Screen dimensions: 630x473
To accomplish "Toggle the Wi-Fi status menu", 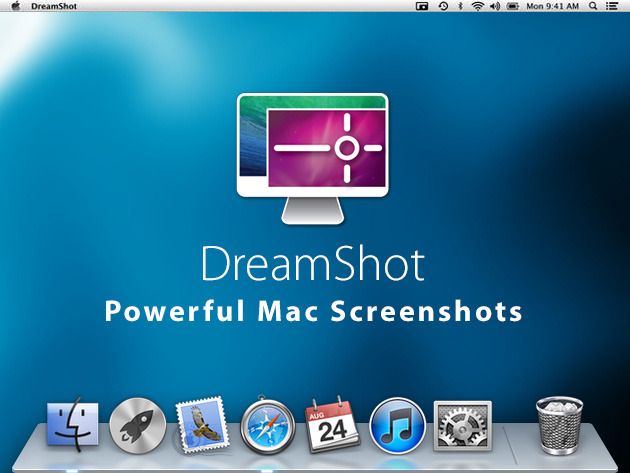I will (477, 6).
